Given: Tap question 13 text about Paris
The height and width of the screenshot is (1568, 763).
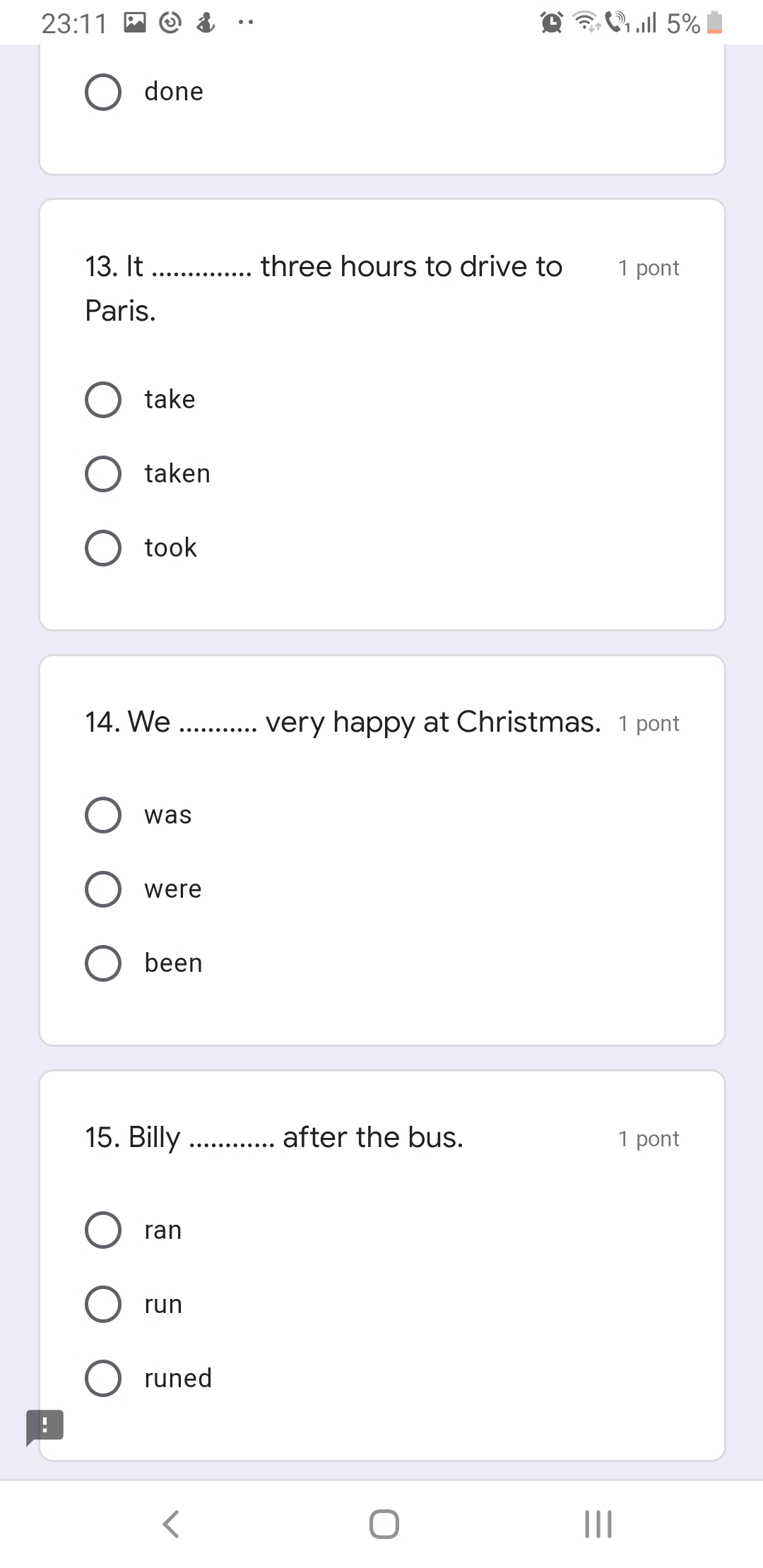Looking at the screenshot, I should [324, 288].
